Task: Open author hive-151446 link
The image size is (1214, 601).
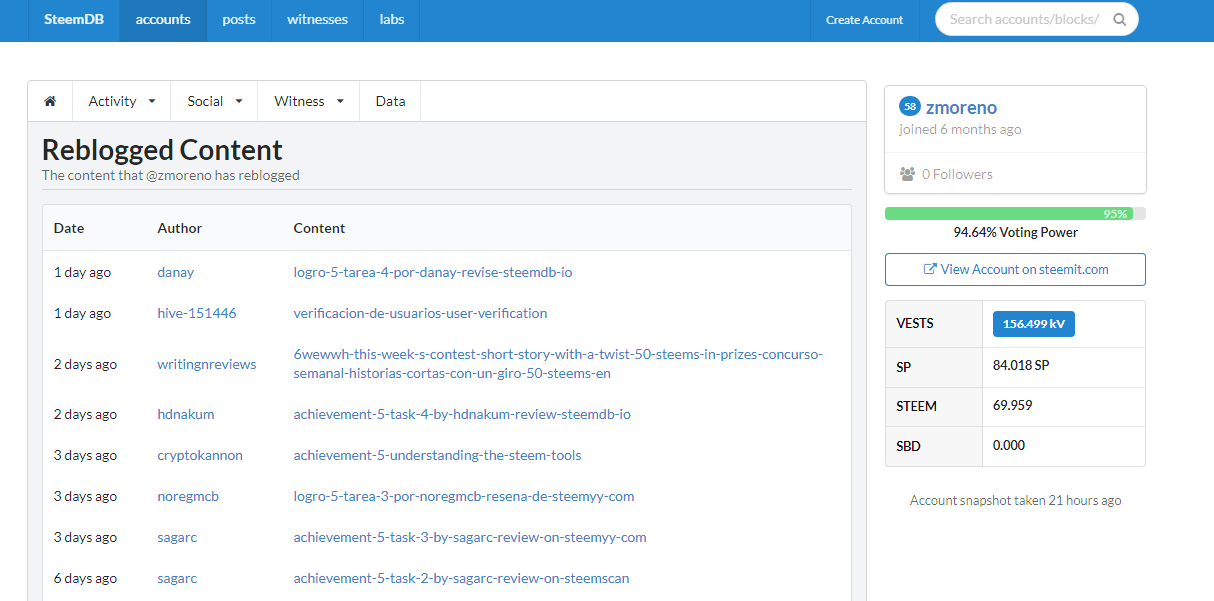Action: [x=197, y=313]
